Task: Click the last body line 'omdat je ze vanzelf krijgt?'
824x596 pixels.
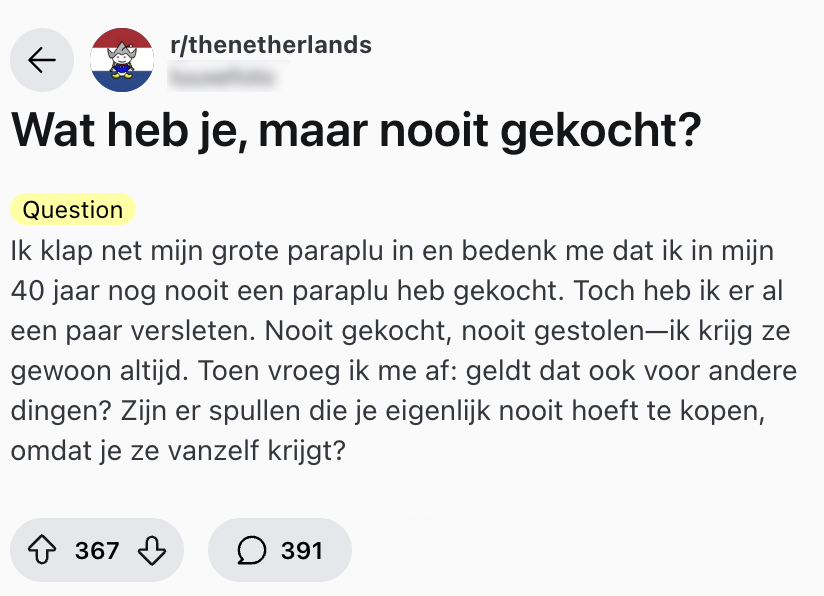Action: click(x=178, y=451)
